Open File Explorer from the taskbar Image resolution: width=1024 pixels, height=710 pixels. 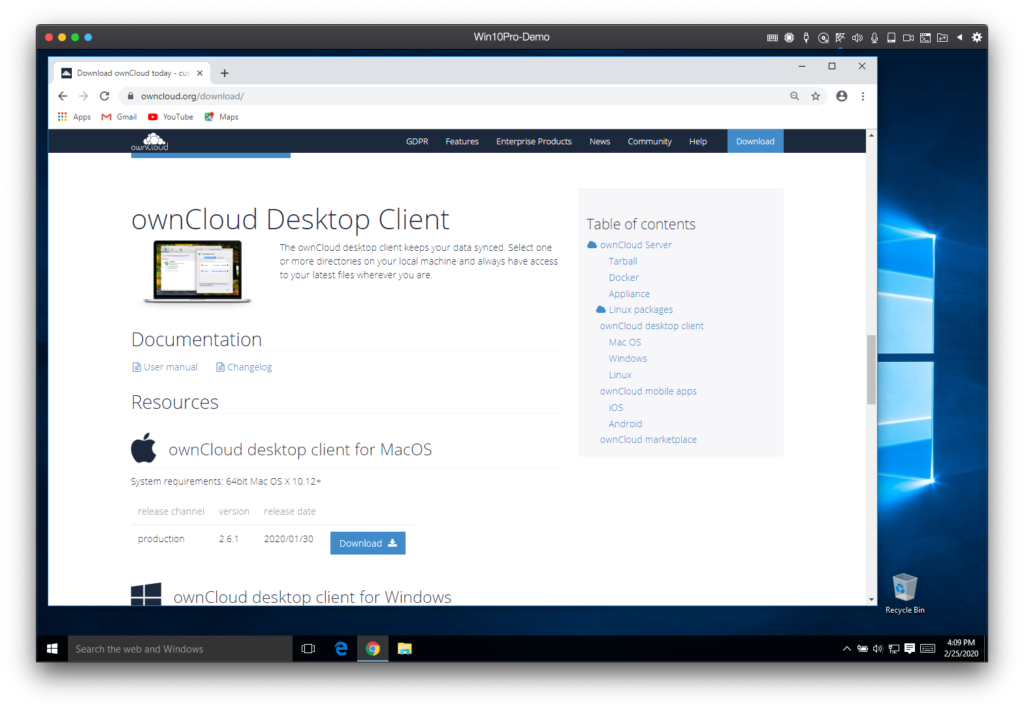point(405,649)
